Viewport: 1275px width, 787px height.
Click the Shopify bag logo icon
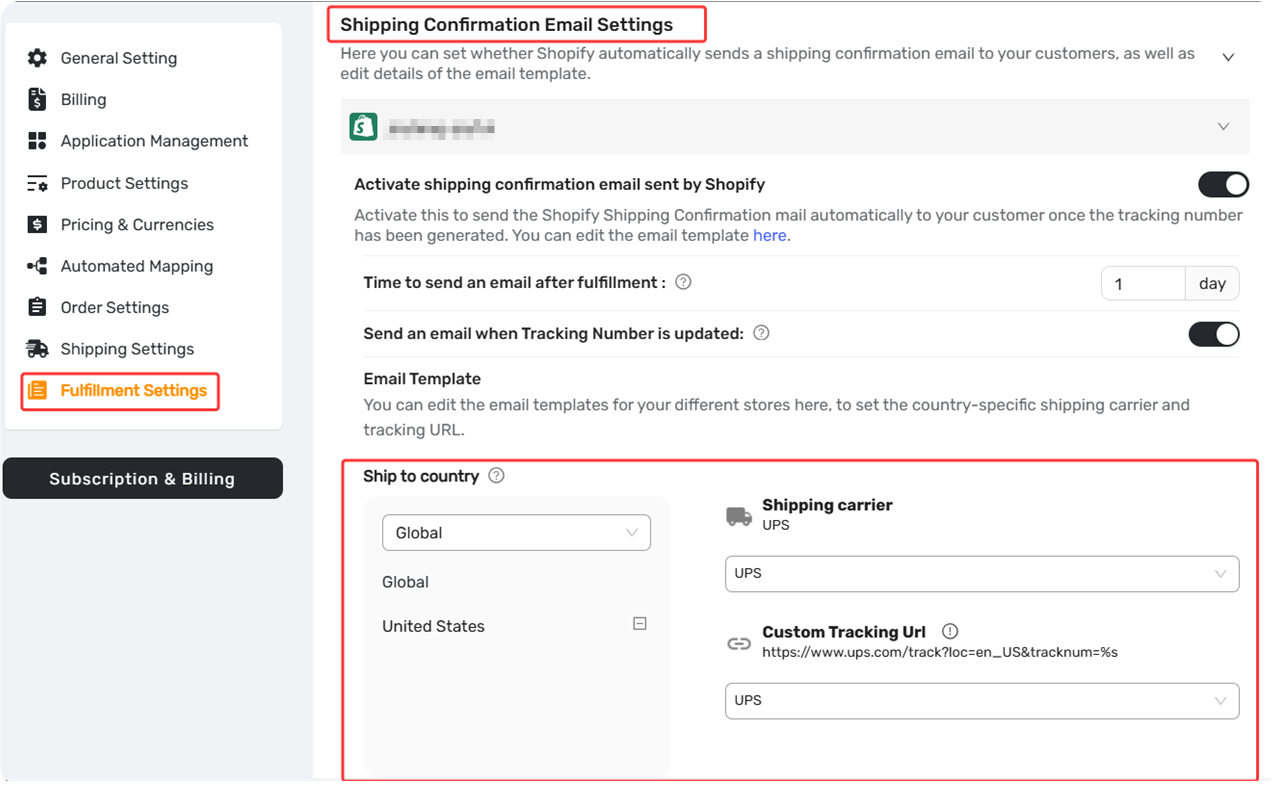point(363,127)
